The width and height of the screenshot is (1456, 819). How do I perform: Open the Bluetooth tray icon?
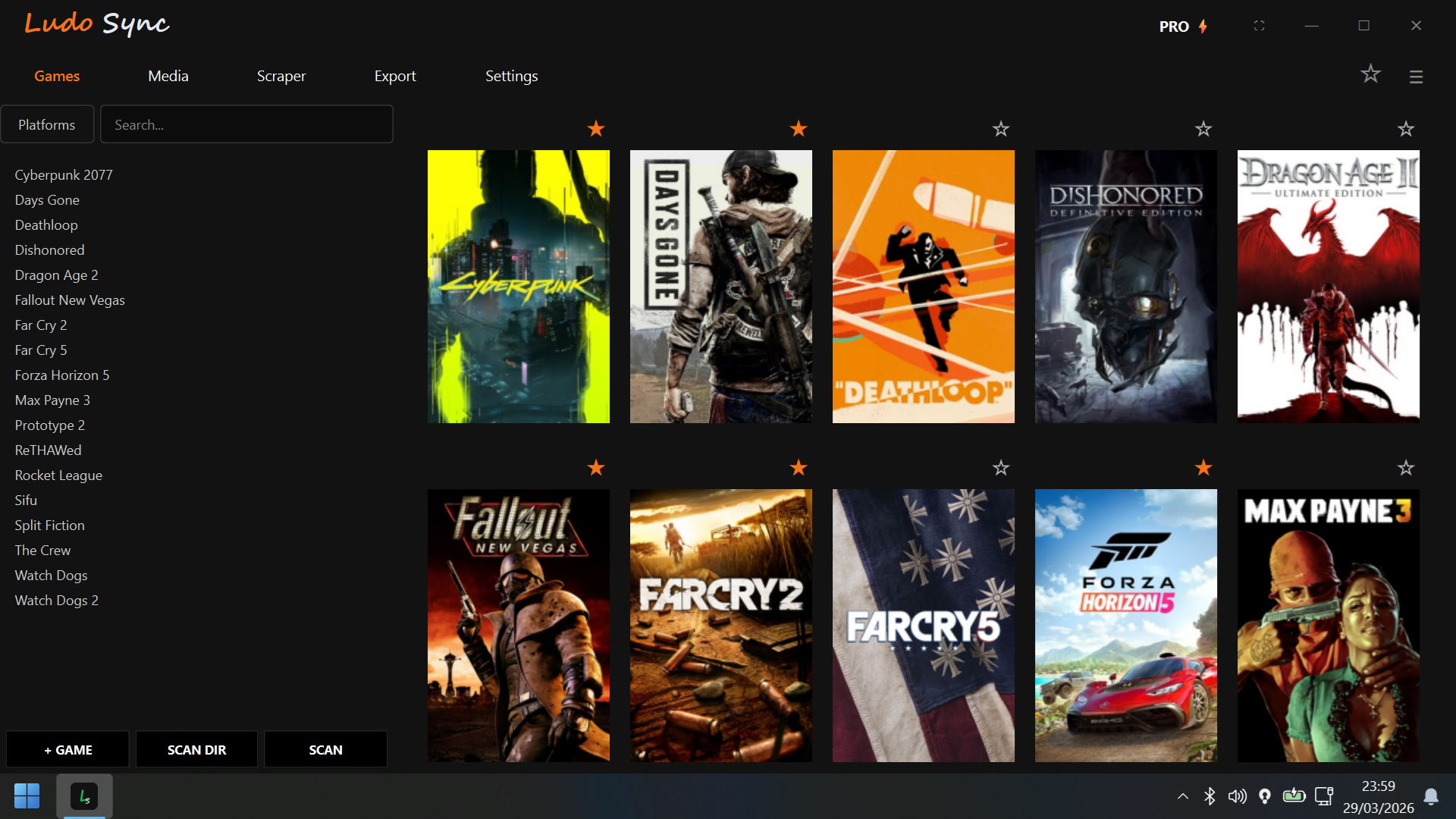[x=1210, y=795]
